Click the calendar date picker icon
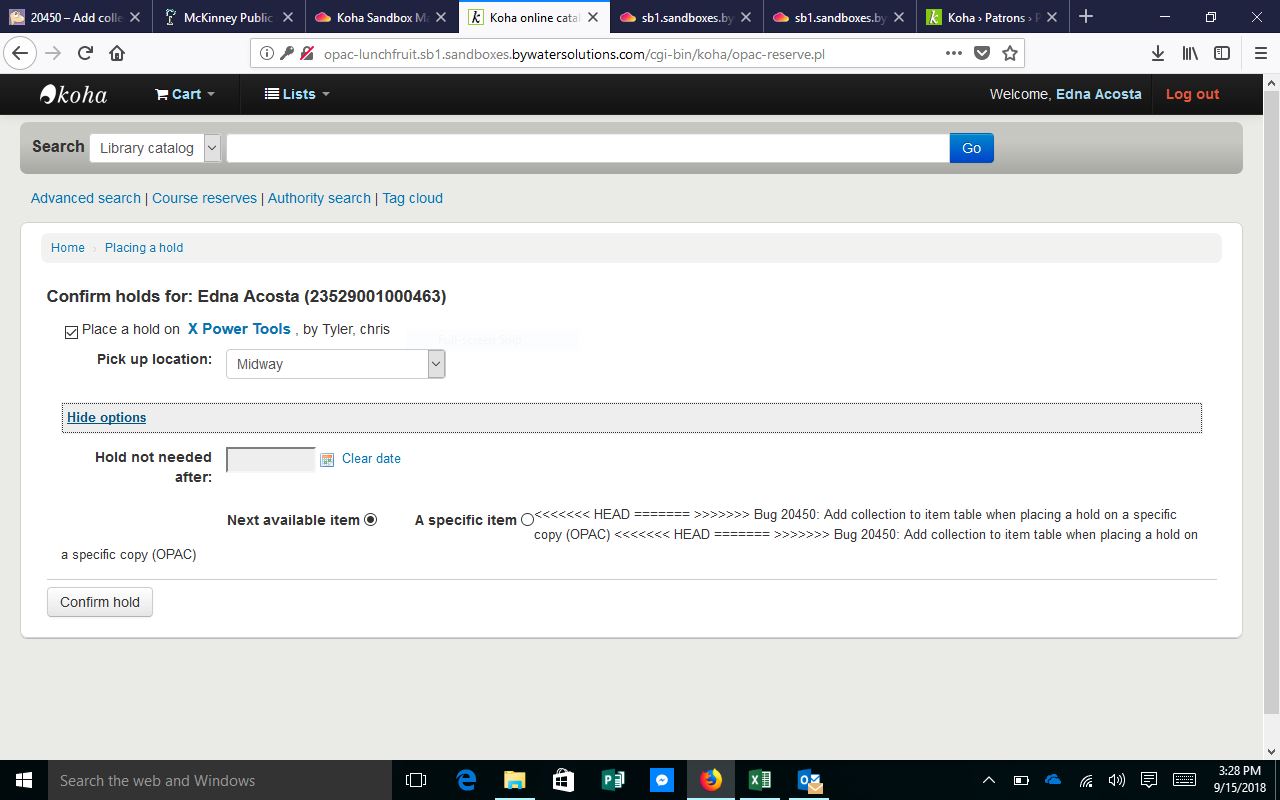Image resolution: width=1280 pixels, height=800 pixels. (327, 459)
